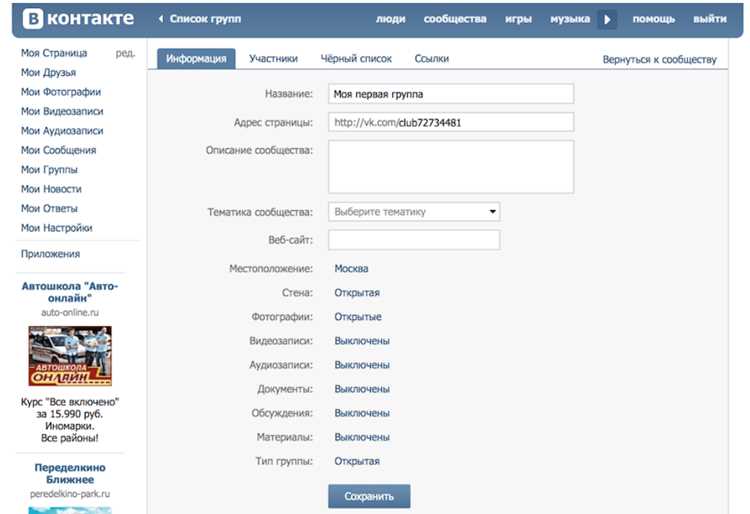Open Приложения in sidebar
The width and height of the screenshot is (750, 514).
(x=50, y=254)
